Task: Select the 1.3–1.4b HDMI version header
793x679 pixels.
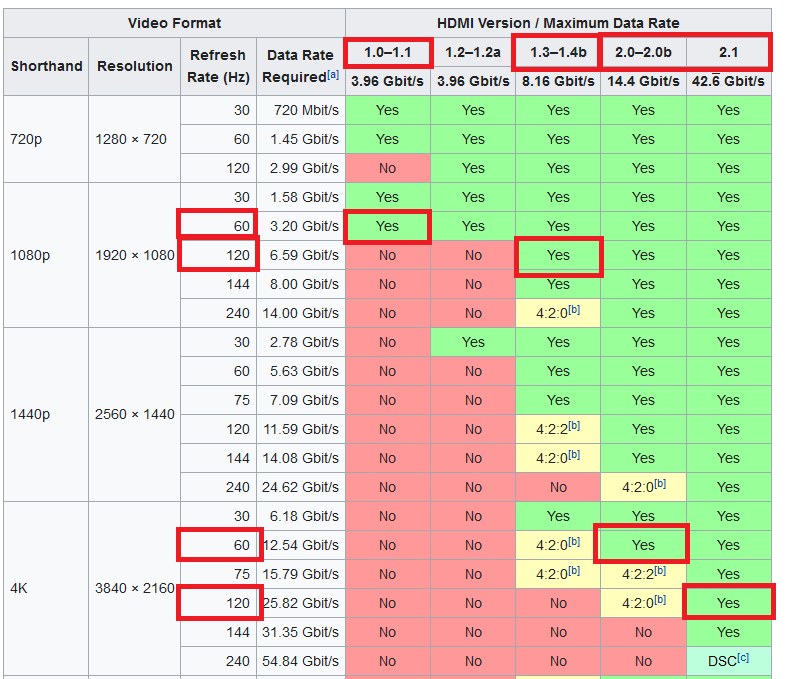Action: pyautogui.click(x=558, y=53)
